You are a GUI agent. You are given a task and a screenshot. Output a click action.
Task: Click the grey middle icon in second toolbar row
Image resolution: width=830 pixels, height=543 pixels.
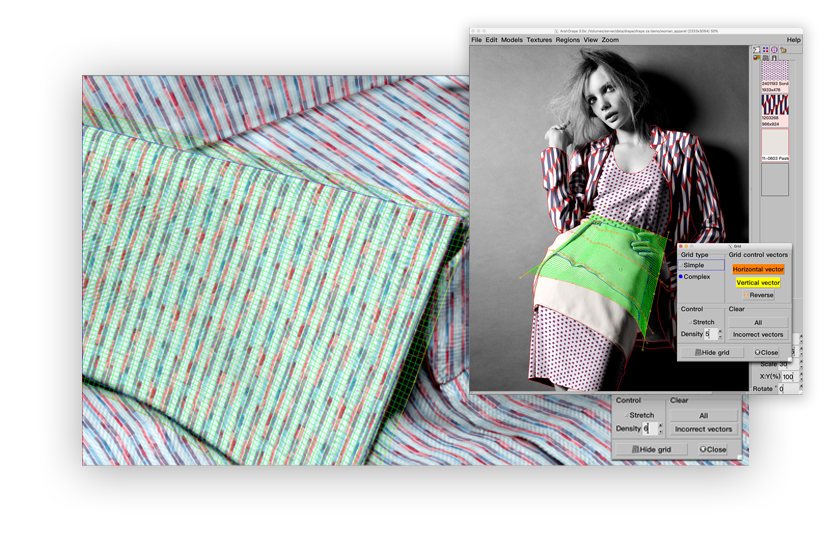[x=765, y=57]
